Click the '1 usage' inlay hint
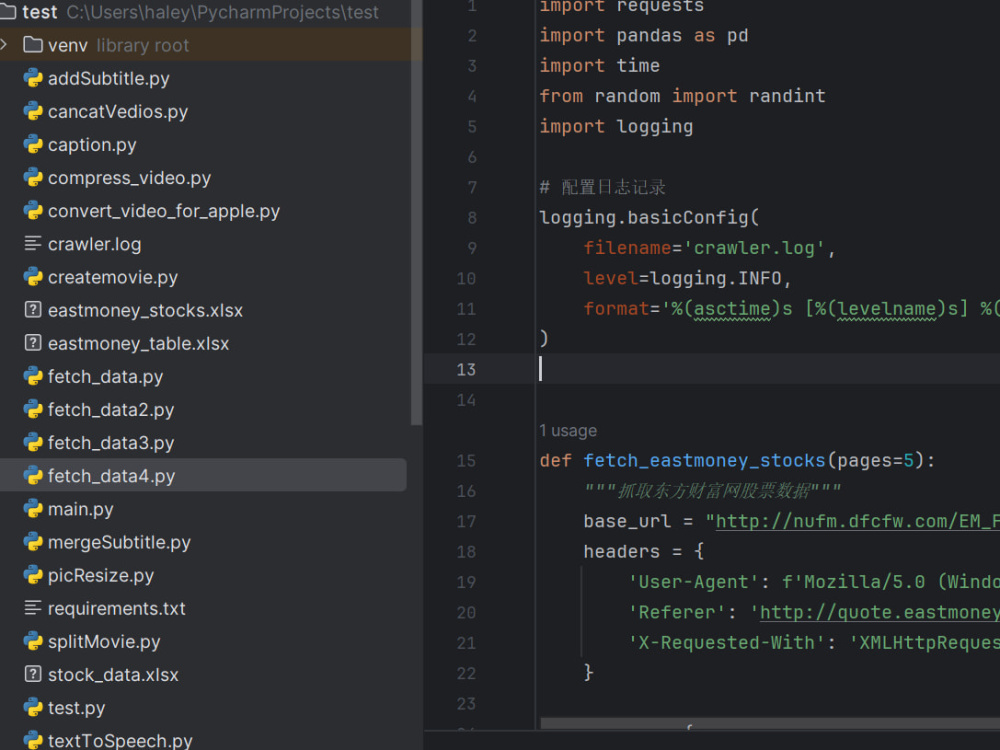The image size is (1000, 750). [x=568, y=430]
